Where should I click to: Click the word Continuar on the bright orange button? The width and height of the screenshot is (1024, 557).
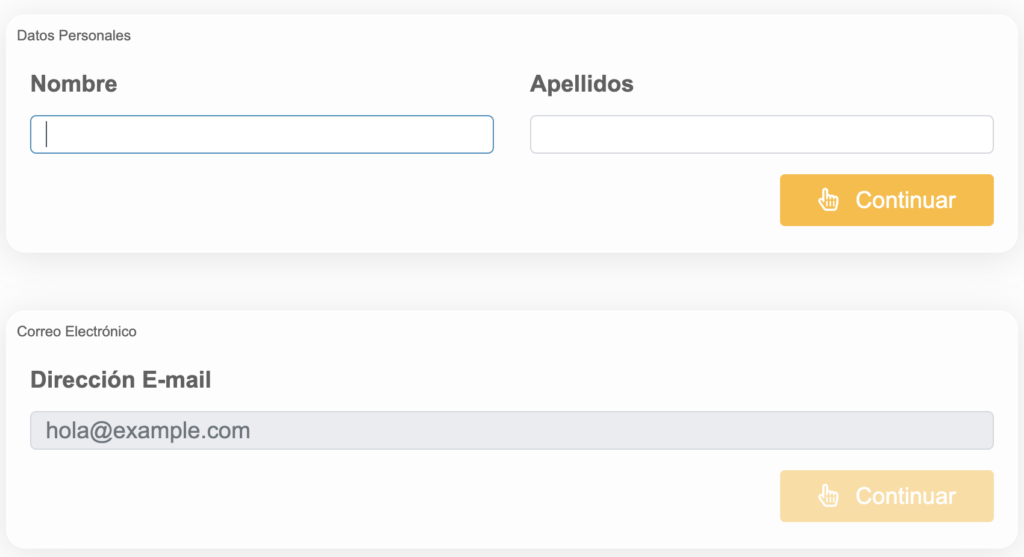point(905,200)
